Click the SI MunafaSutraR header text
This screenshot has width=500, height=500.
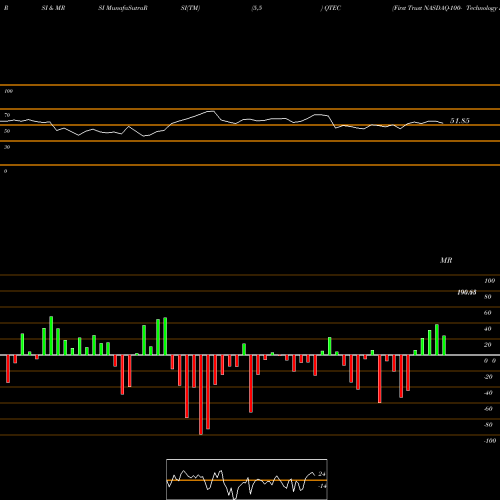tap(123, 8)
